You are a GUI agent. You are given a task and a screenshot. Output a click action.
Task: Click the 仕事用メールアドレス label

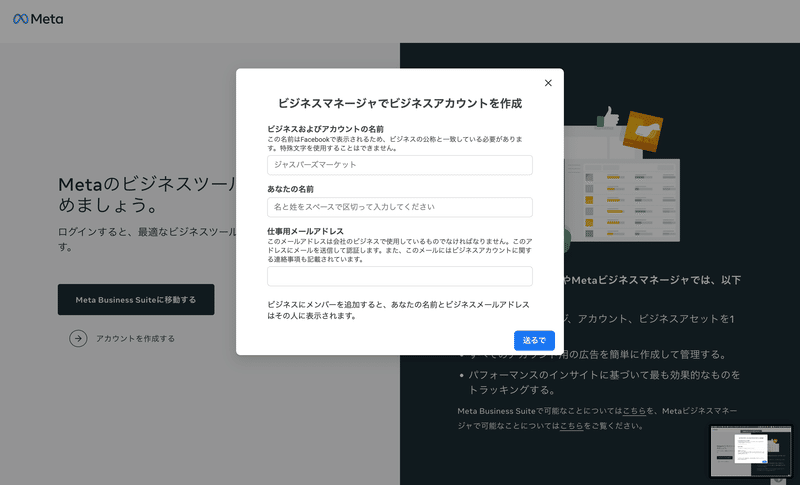305,231
